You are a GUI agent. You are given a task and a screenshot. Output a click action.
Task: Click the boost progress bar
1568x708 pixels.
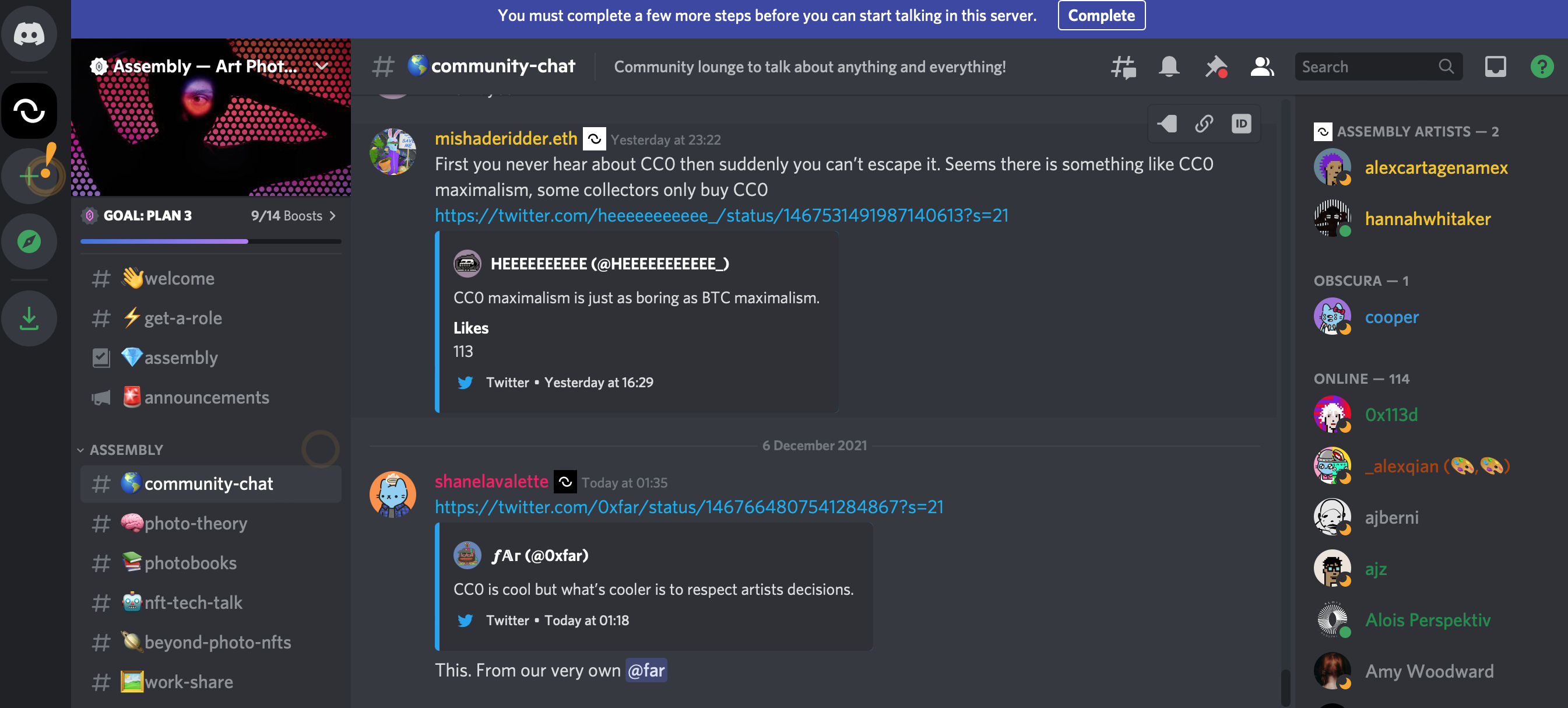pos(210,241)
